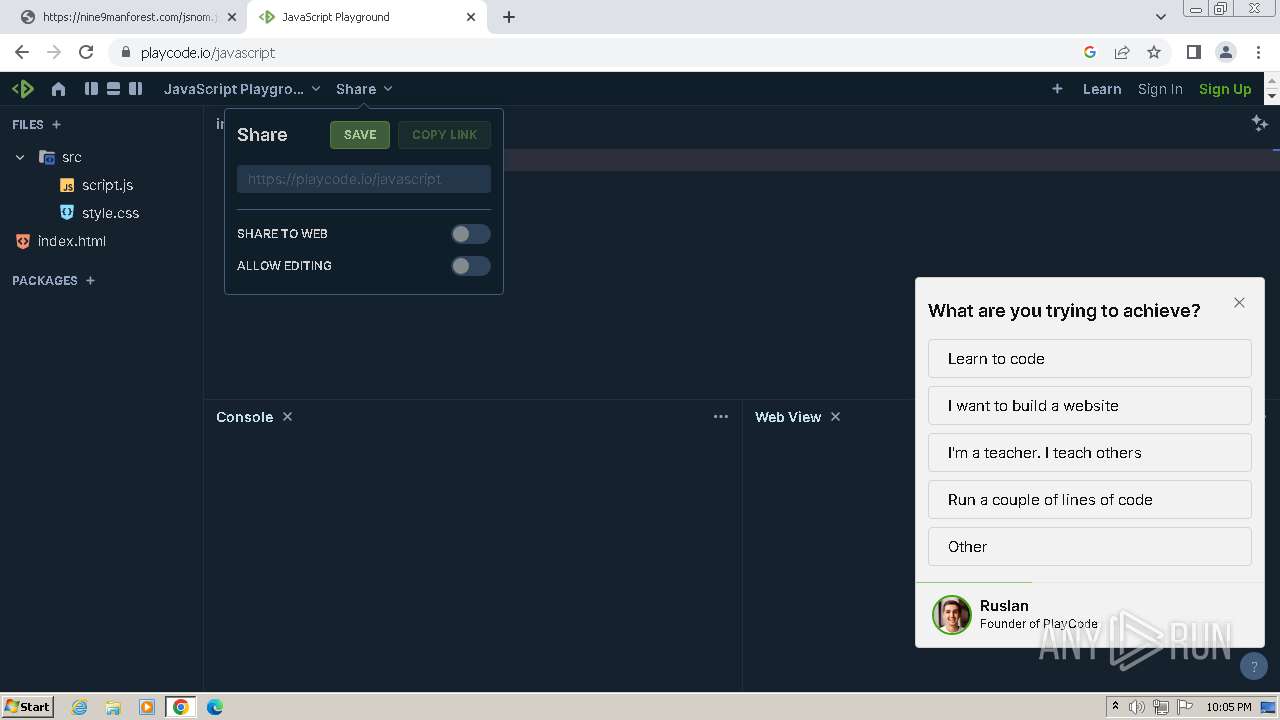Select the Web View tab

click(x=788, y=417)
